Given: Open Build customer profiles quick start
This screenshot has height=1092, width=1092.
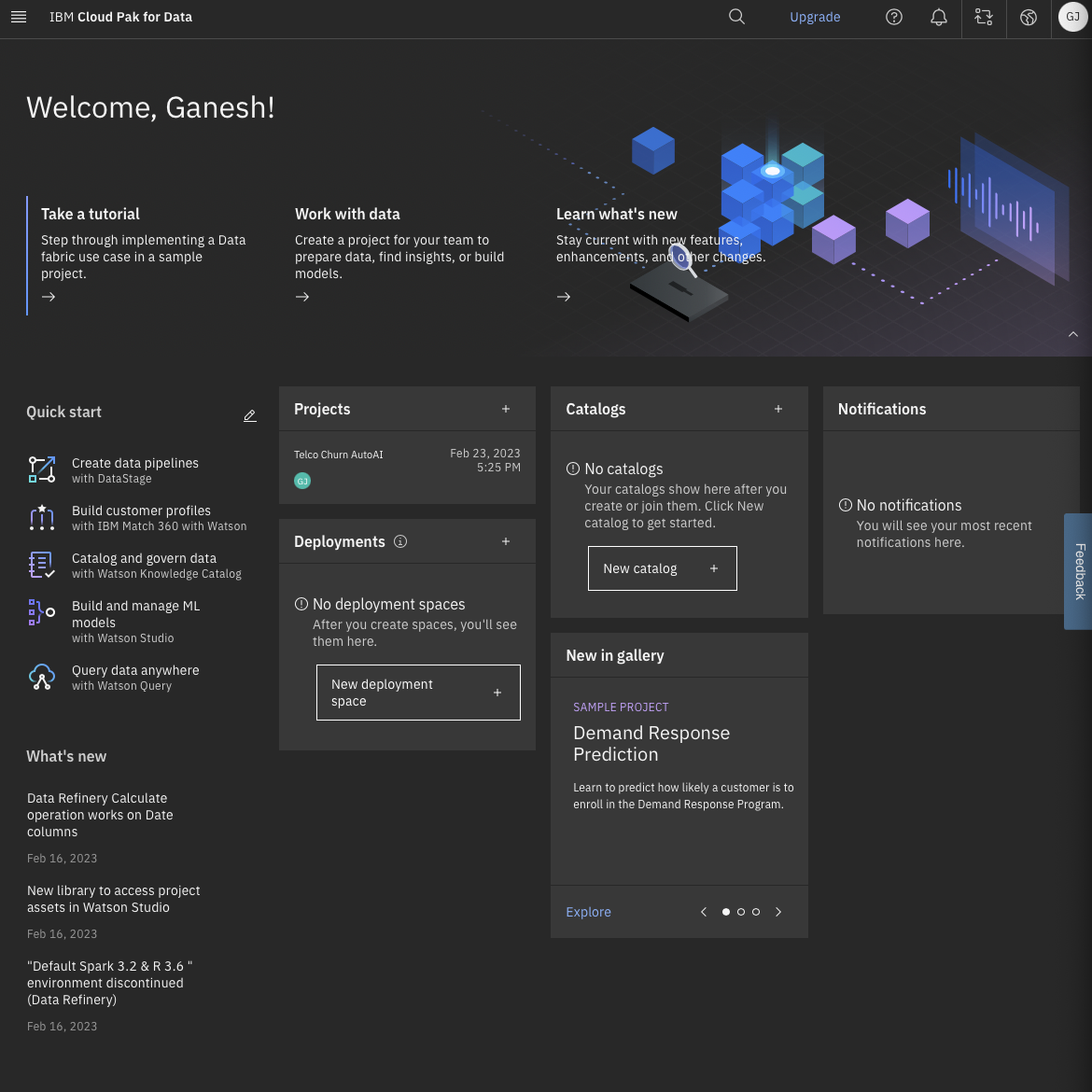Looking at the screenshot, I should pyautogui.click(x=141, y=511).
